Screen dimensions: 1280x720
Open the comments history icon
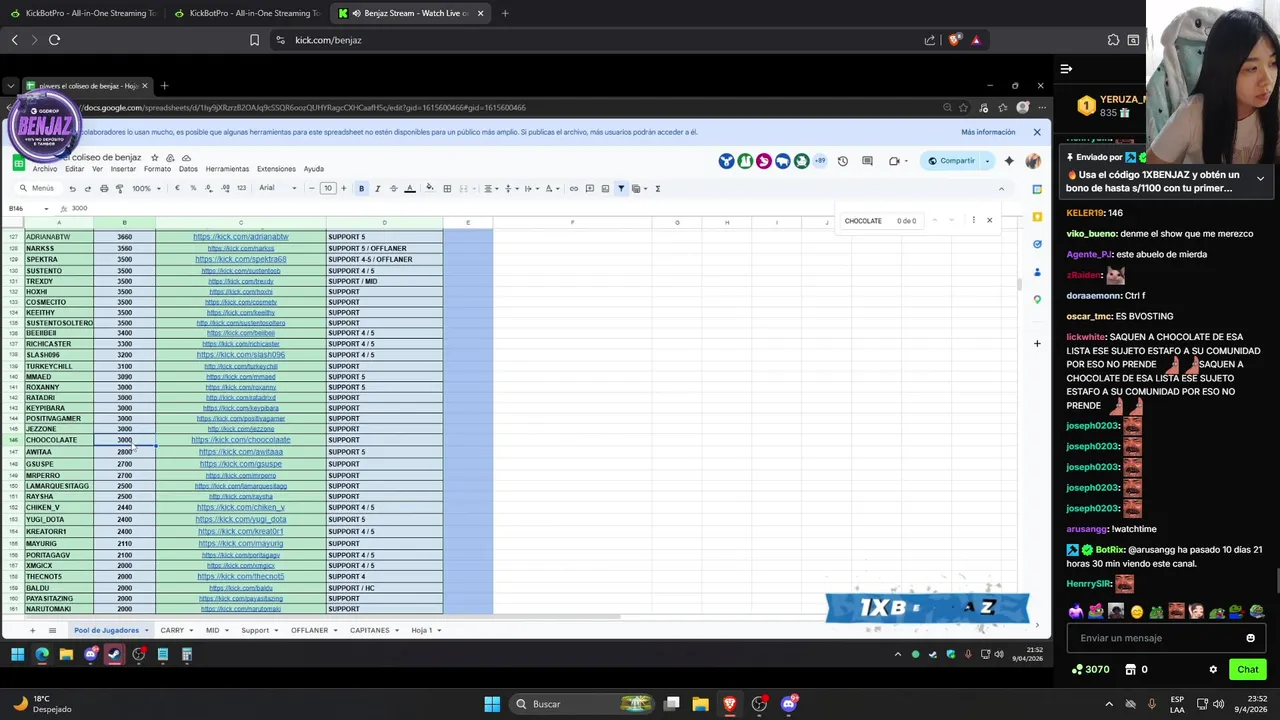coord(867,161)
